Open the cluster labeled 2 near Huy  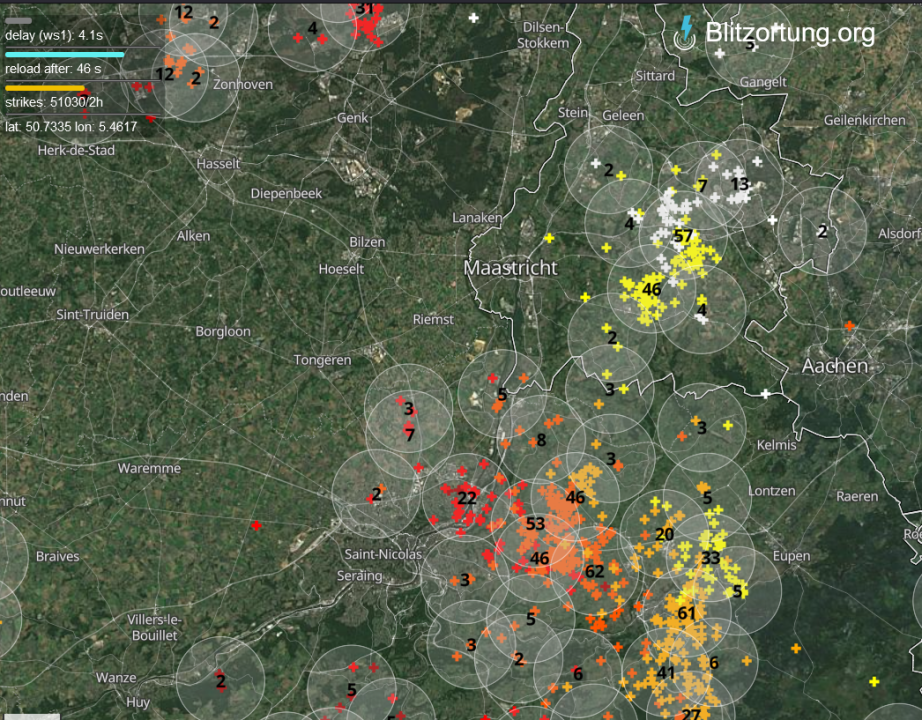click(221, 682)
